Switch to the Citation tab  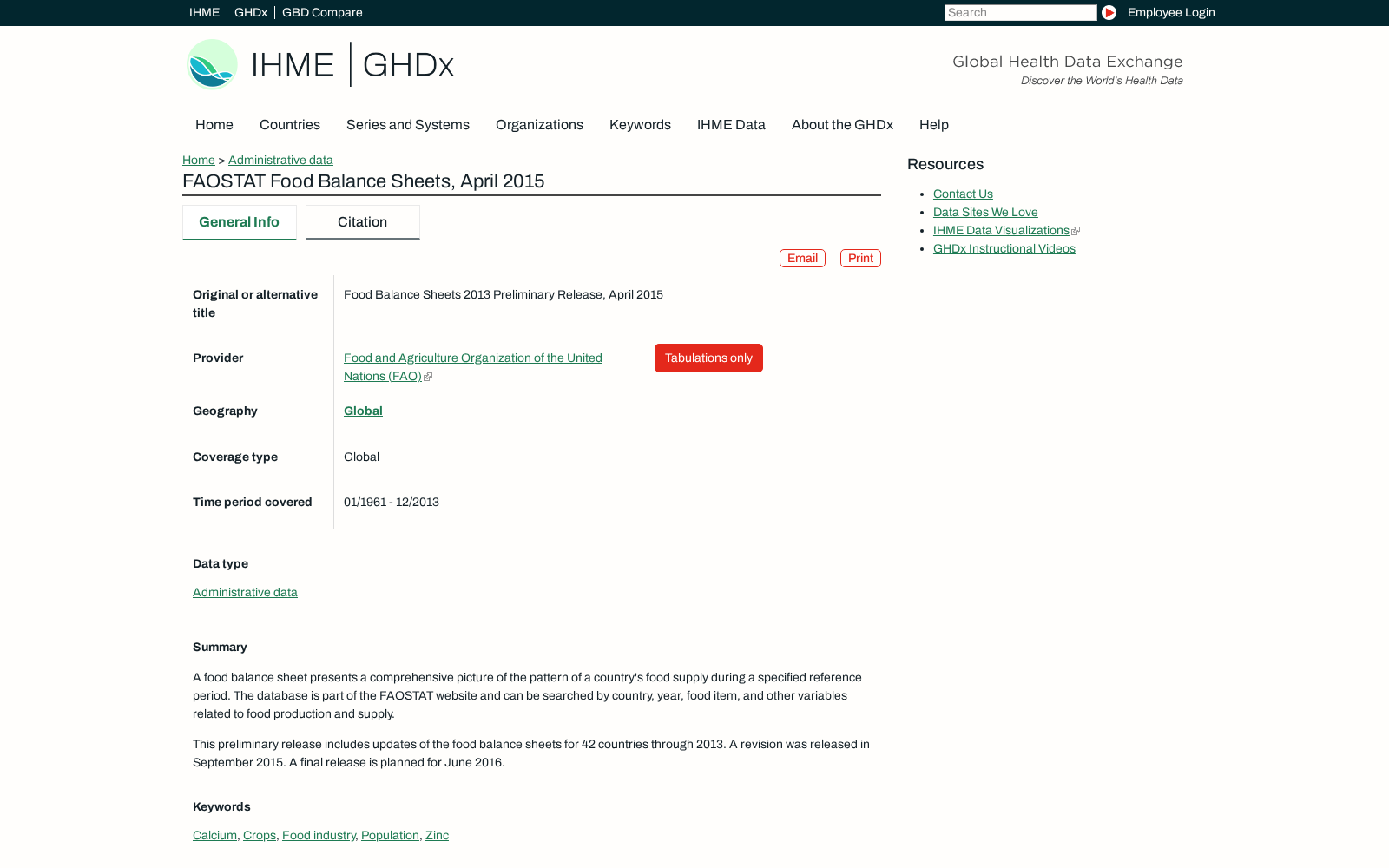363,222
